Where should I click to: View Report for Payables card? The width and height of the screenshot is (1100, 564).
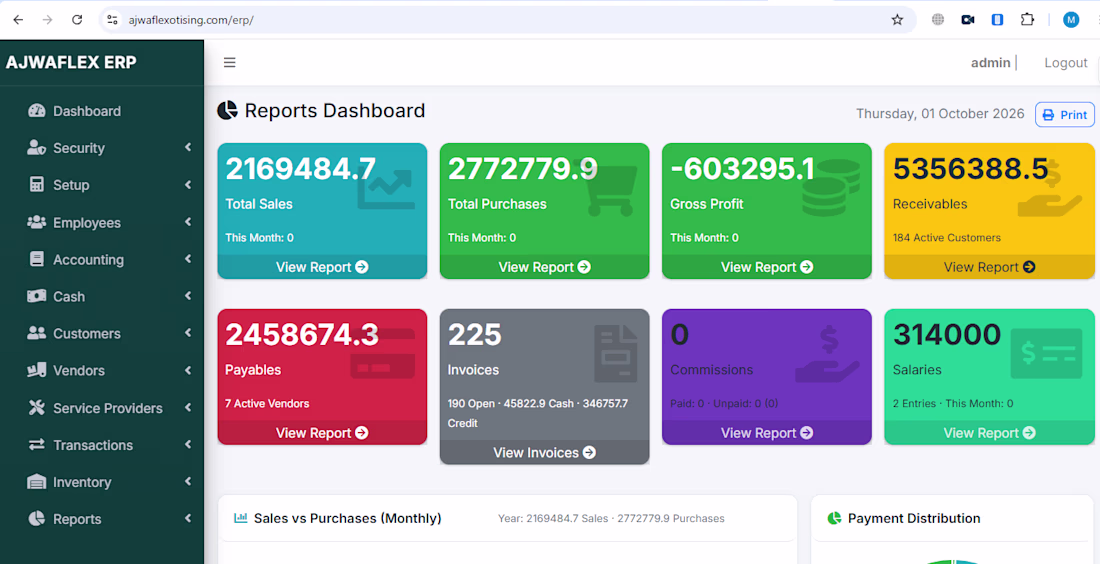[322, 432]
